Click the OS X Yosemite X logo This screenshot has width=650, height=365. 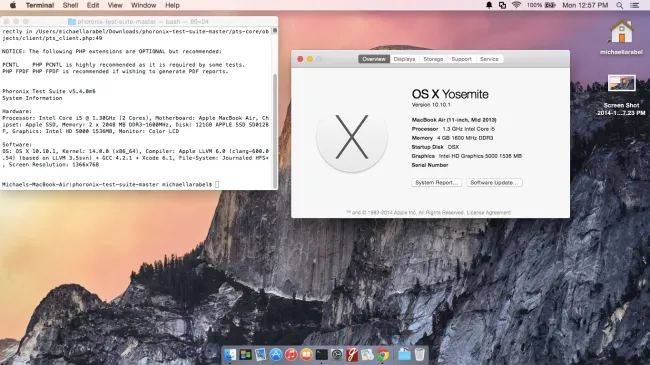[x=352, y=137]
